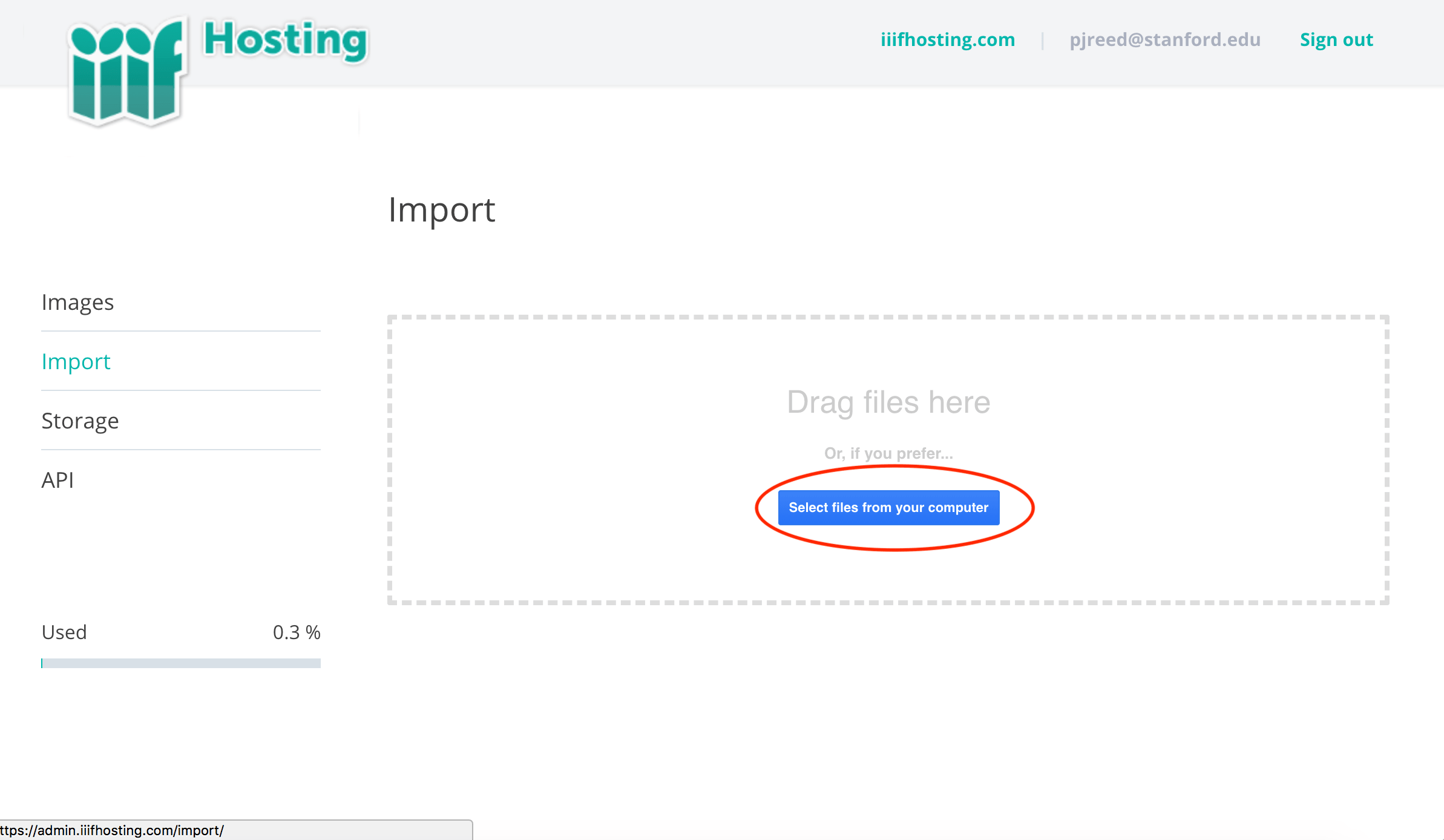Click the Sign out button icon

tap(1337, 38)
